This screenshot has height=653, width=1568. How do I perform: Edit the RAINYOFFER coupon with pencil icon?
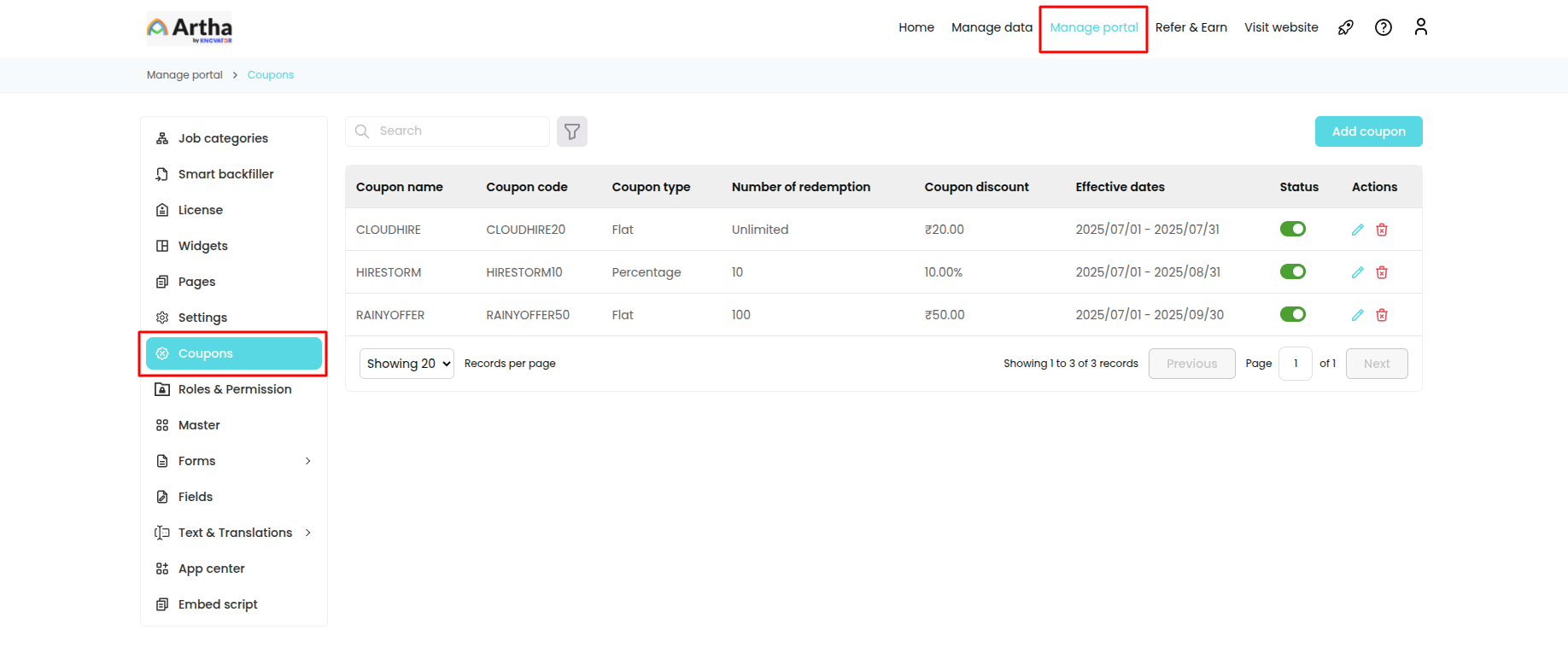point(1357,315)
